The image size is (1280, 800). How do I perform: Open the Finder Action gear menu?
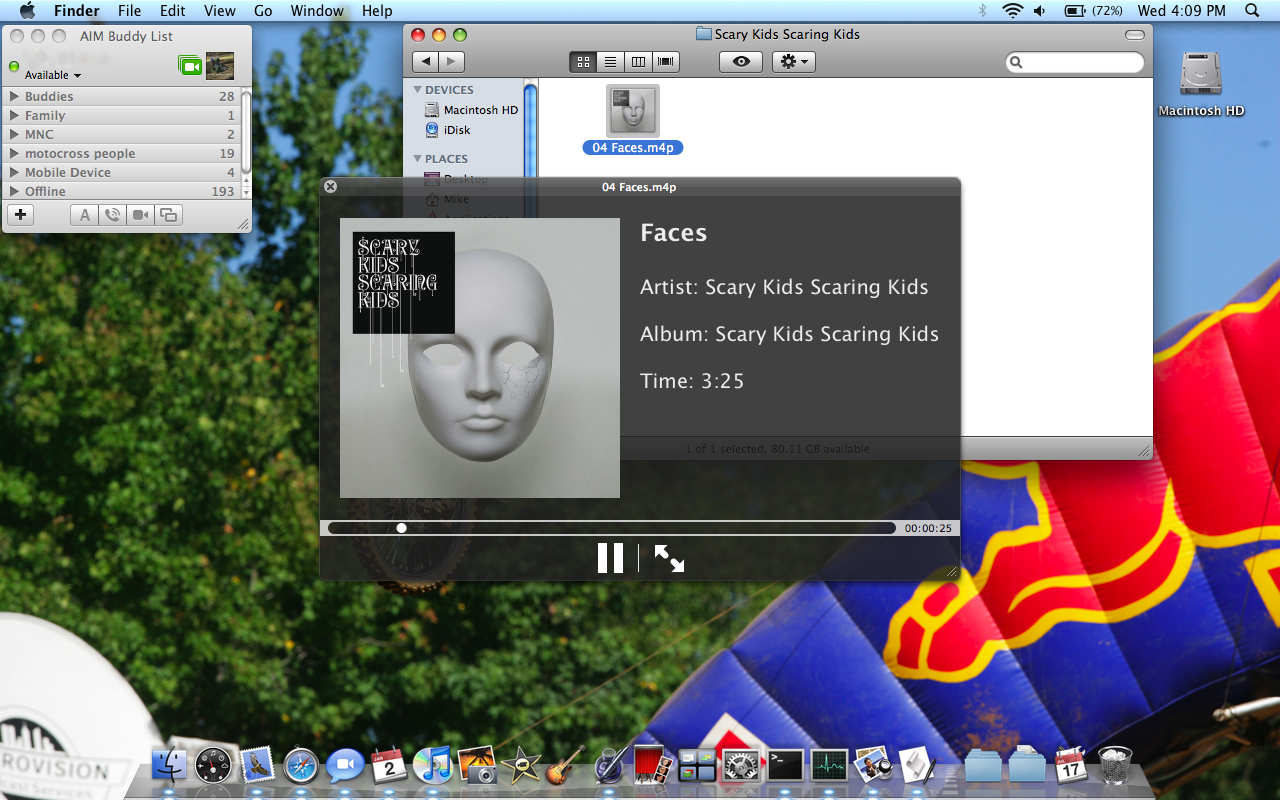point(794,62)
